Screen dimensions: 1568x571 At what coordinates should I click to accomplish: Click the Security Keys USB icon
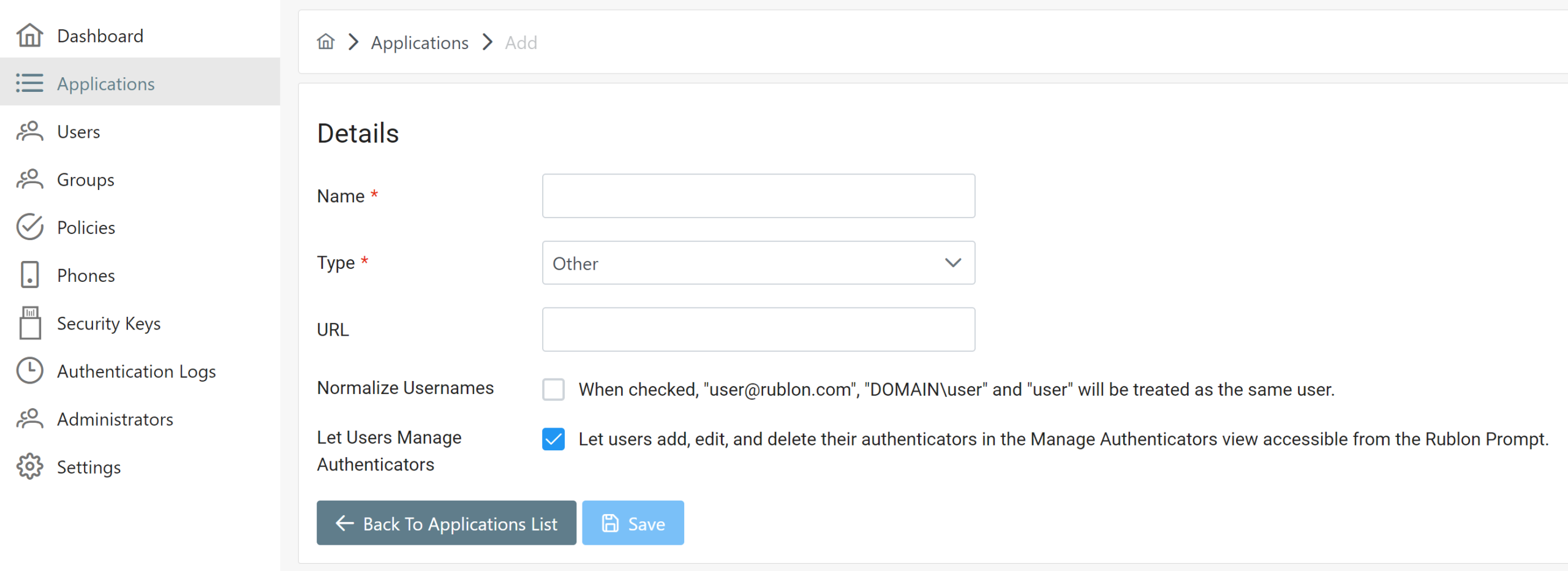tap(29, 323)
